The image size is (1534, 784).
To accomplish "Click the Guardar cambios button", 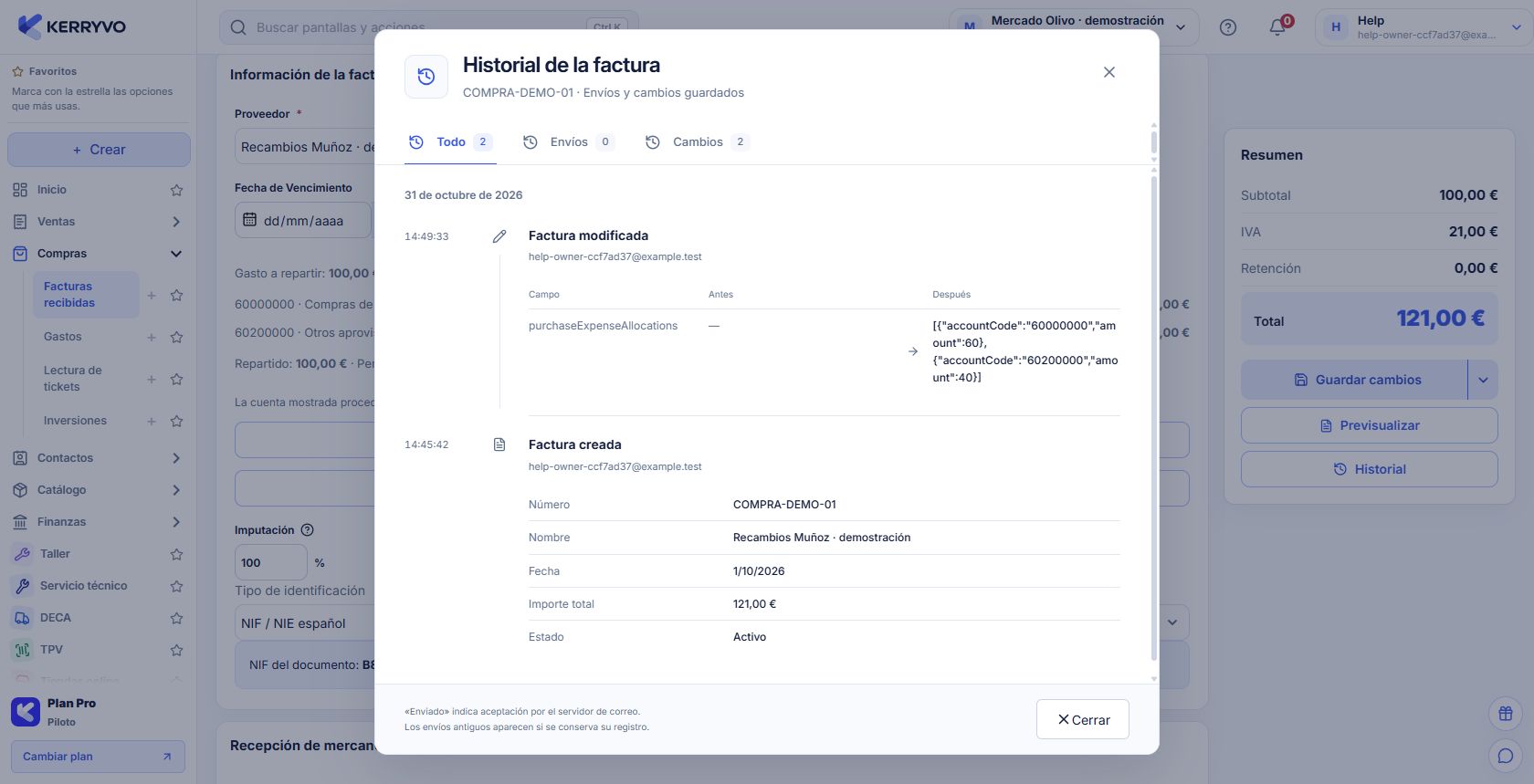I will tap(1354, 380).
